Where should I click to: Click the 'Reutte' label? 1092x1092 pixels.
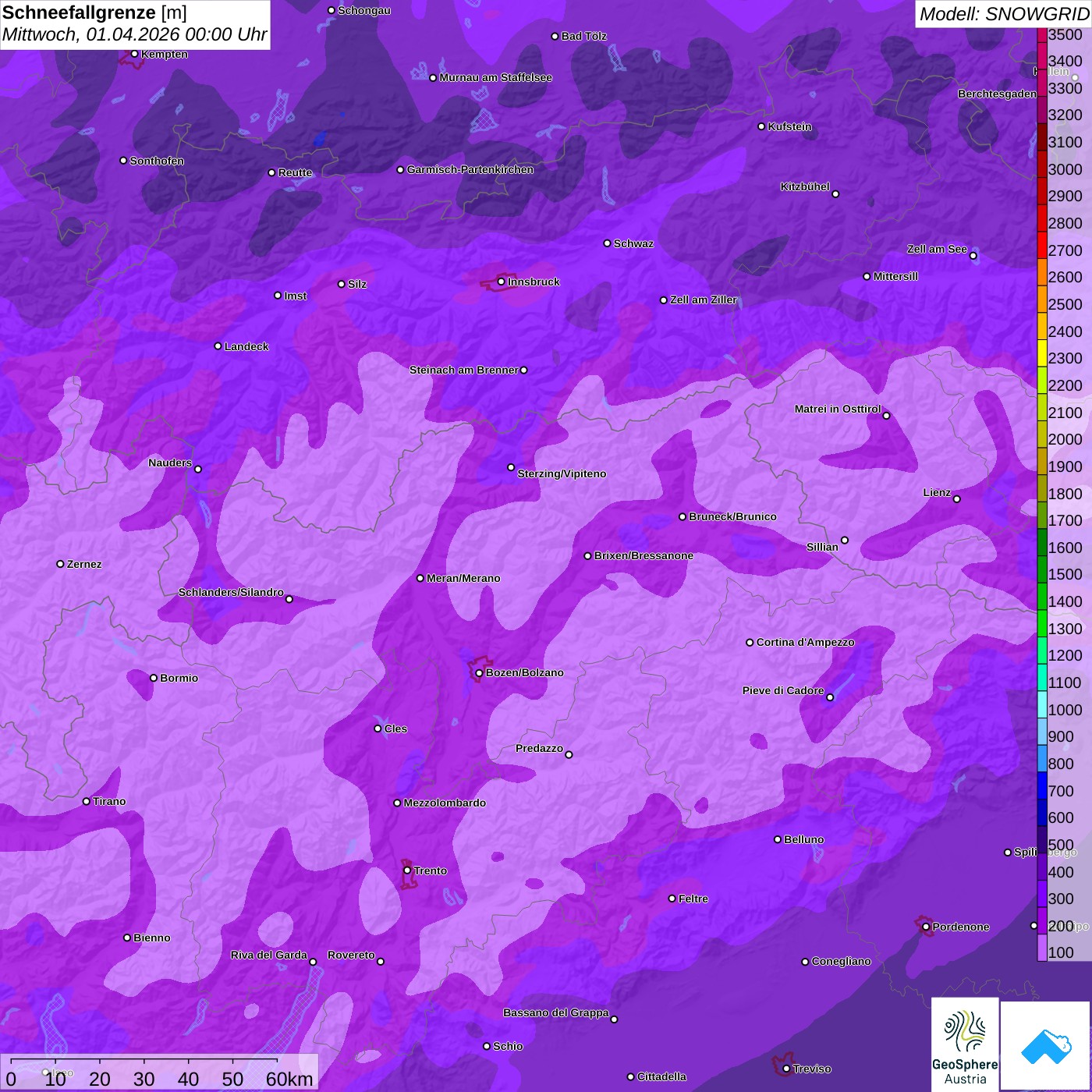295,172
